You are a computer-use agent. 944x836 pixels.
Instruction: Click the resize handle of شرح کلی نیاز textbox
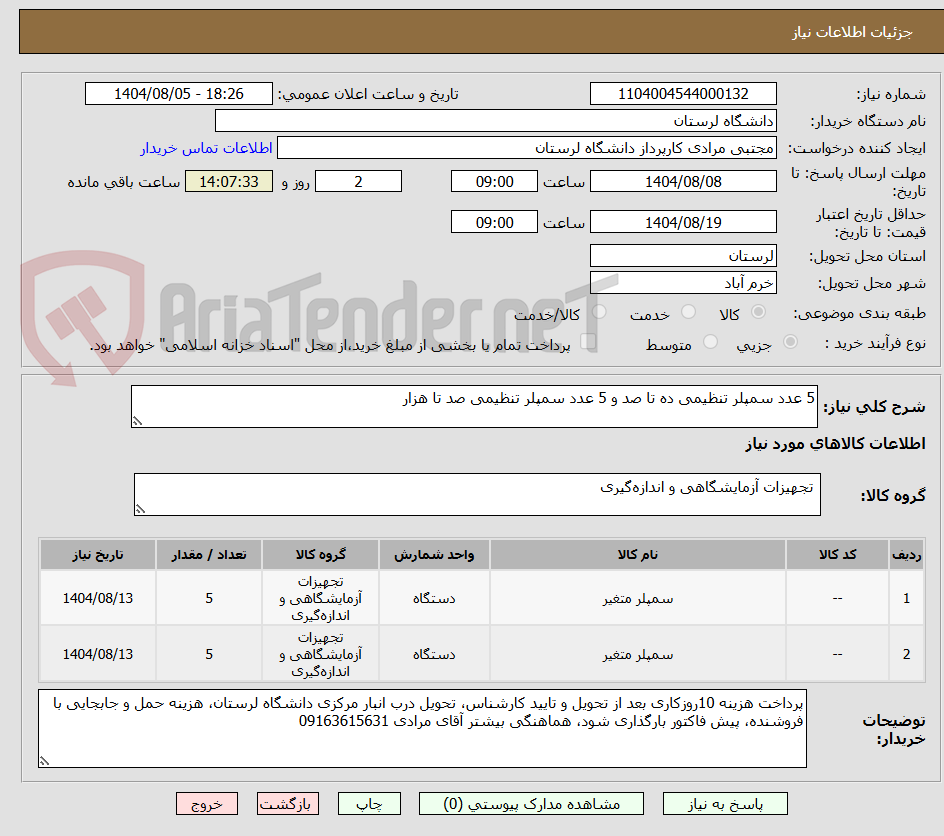point(140,418)
